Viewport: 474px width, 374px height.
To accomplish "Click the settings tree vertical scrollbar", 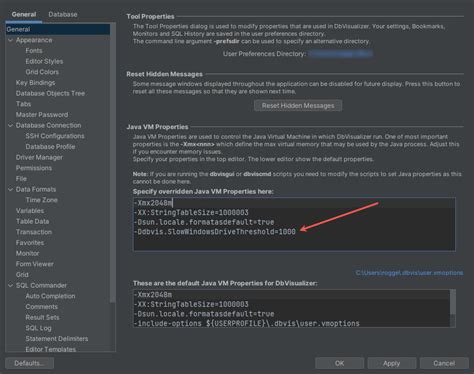I will (x=113, y=163).
